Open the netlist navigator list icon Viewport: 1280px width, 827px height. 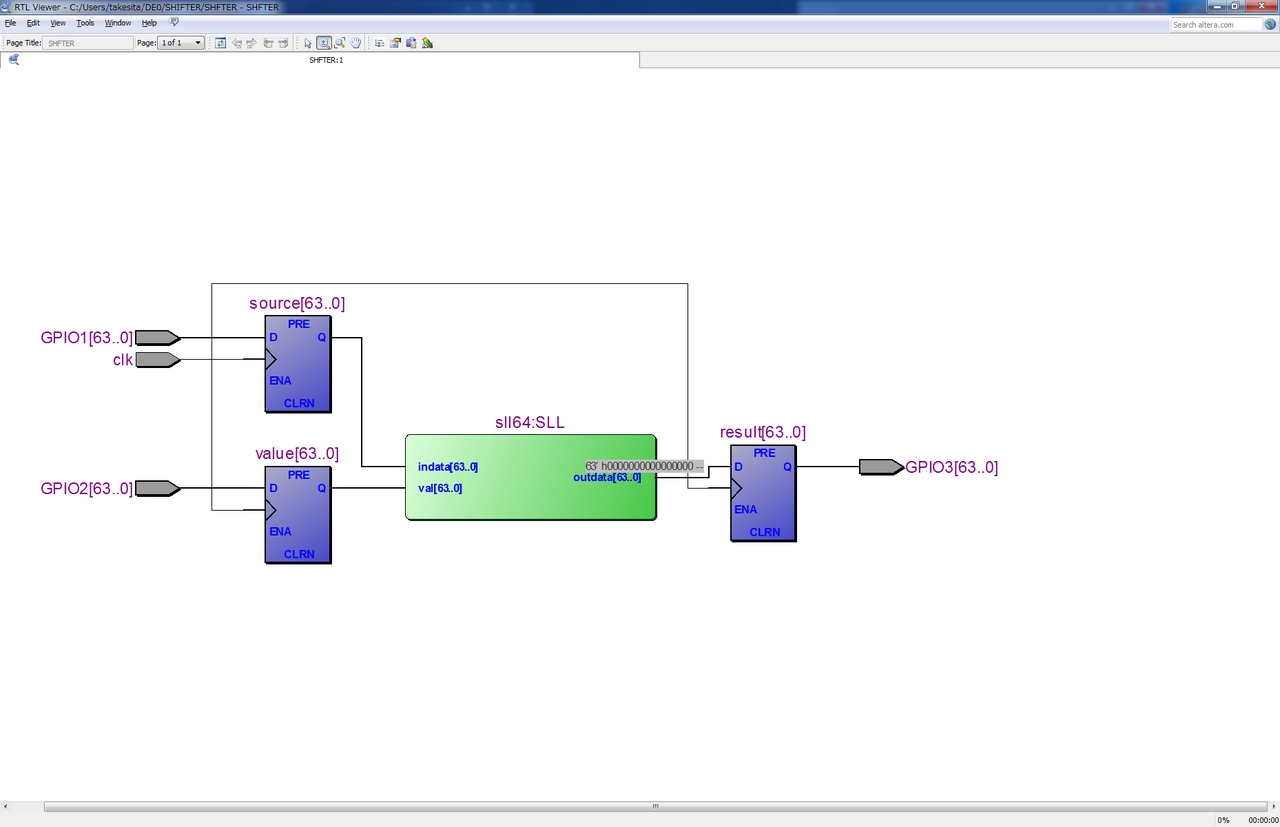click(x=379, y=43)
